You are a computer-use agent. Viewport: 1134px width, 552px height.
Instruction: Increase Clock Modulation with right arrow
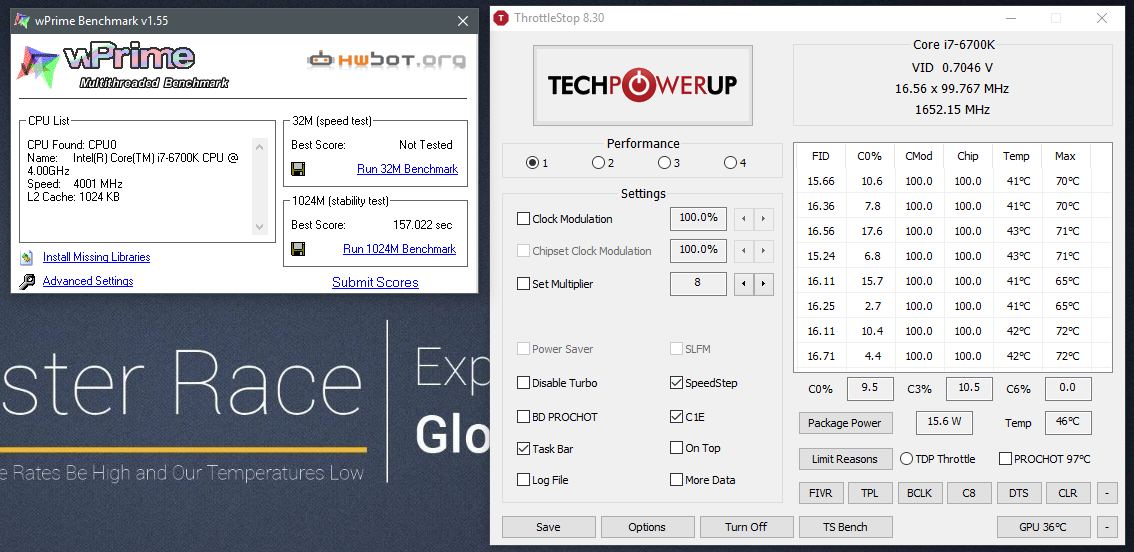coord(763,219)
